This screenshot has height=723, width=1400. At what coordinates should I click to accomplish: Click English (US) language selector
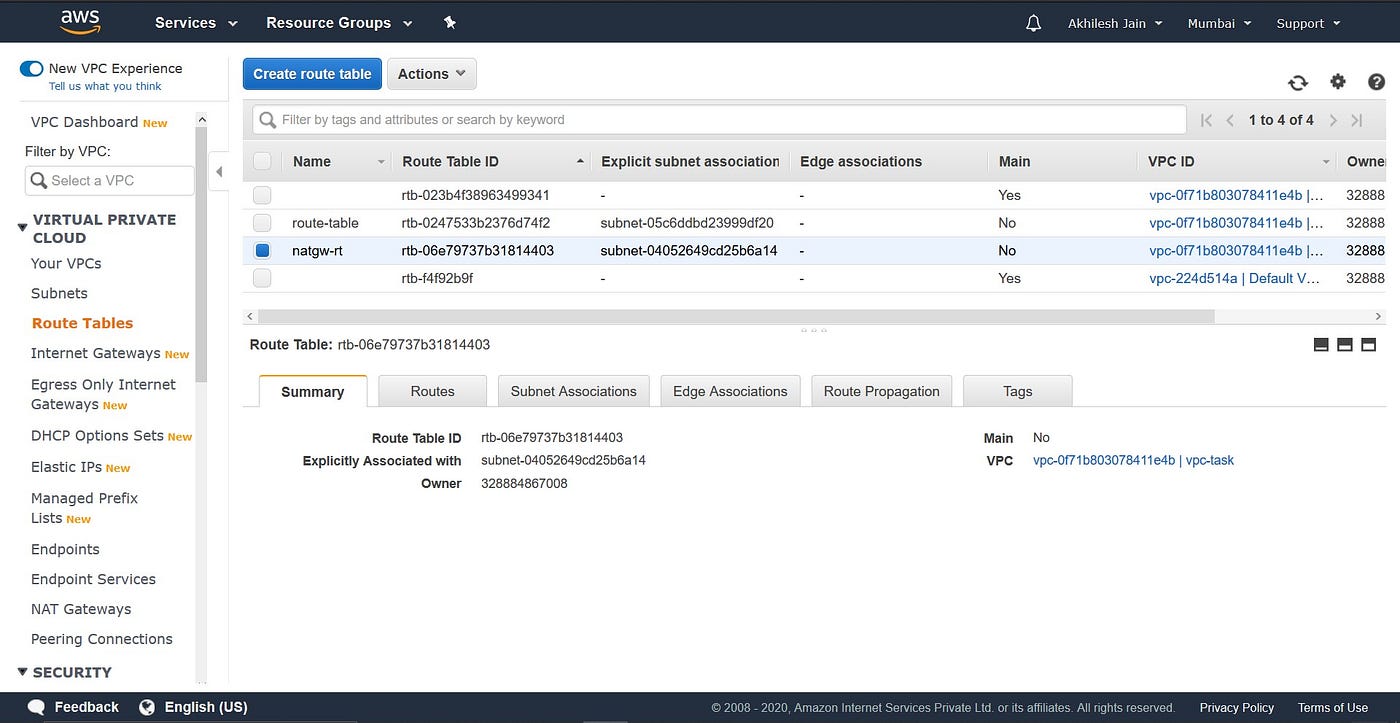point(206,707)
